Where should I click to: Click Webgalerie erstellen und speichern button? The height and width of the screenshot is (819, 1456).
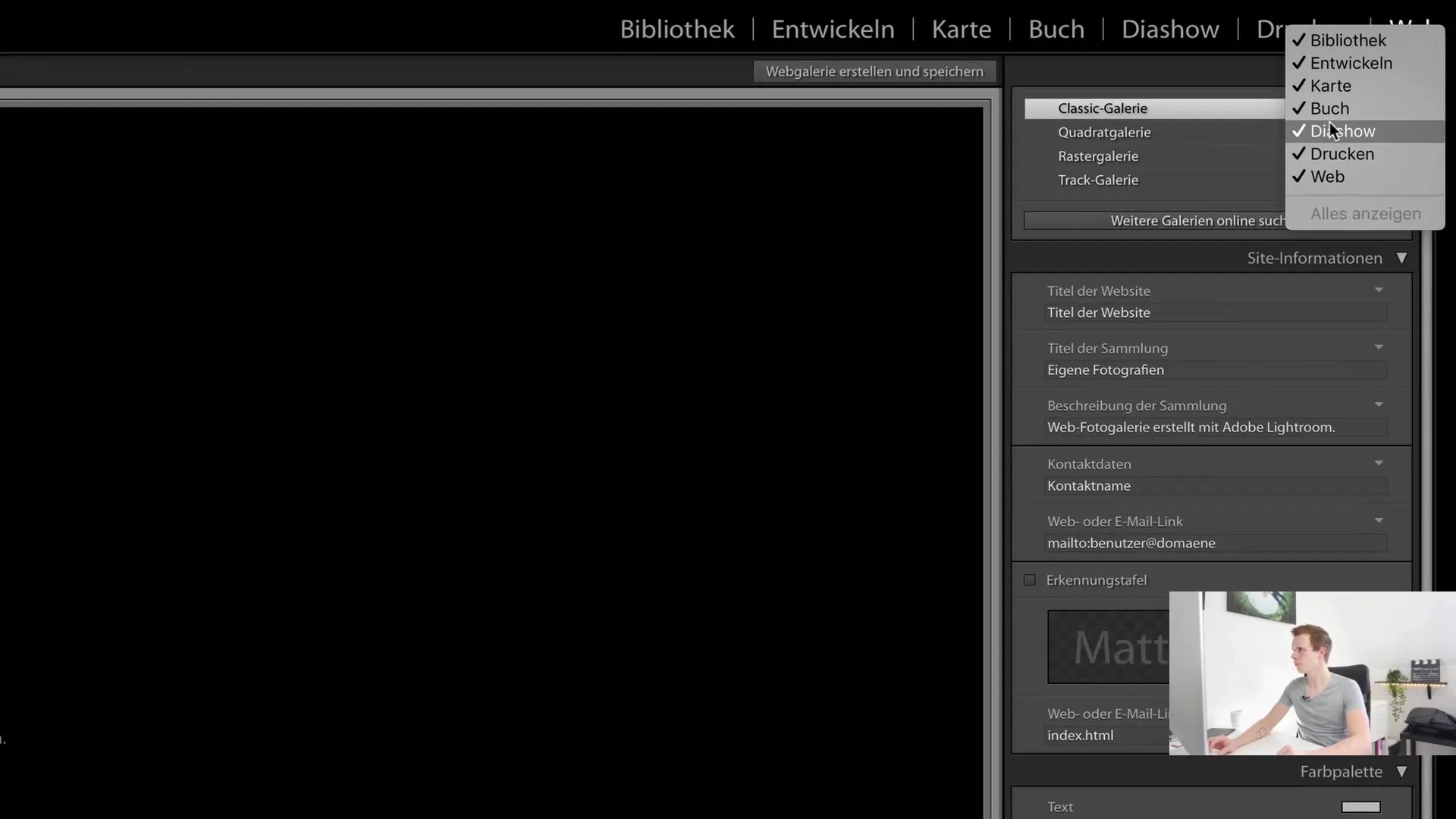(x=874, y=71)
